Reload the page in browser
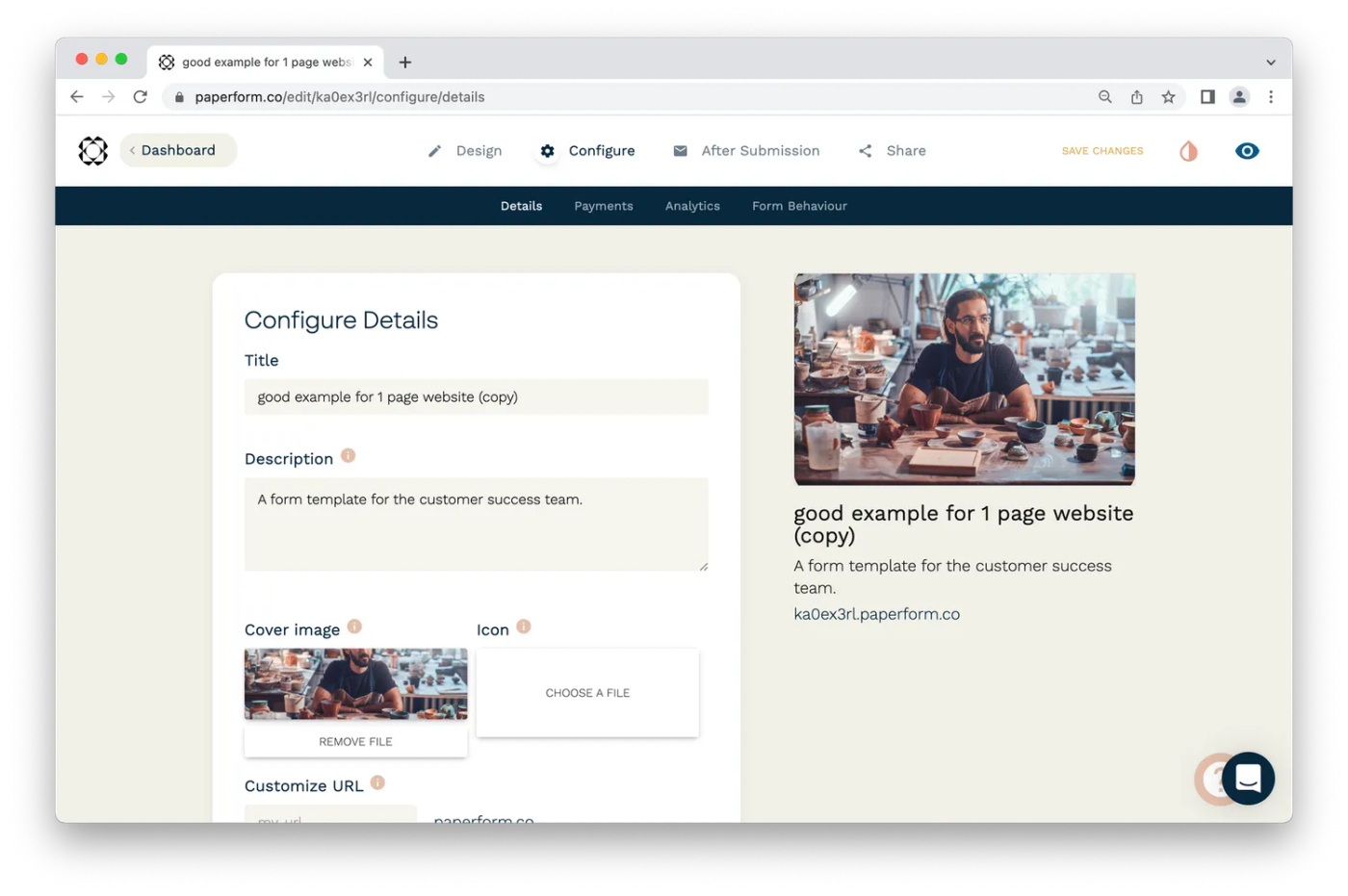1348x896 pixels. click(141, 97)
